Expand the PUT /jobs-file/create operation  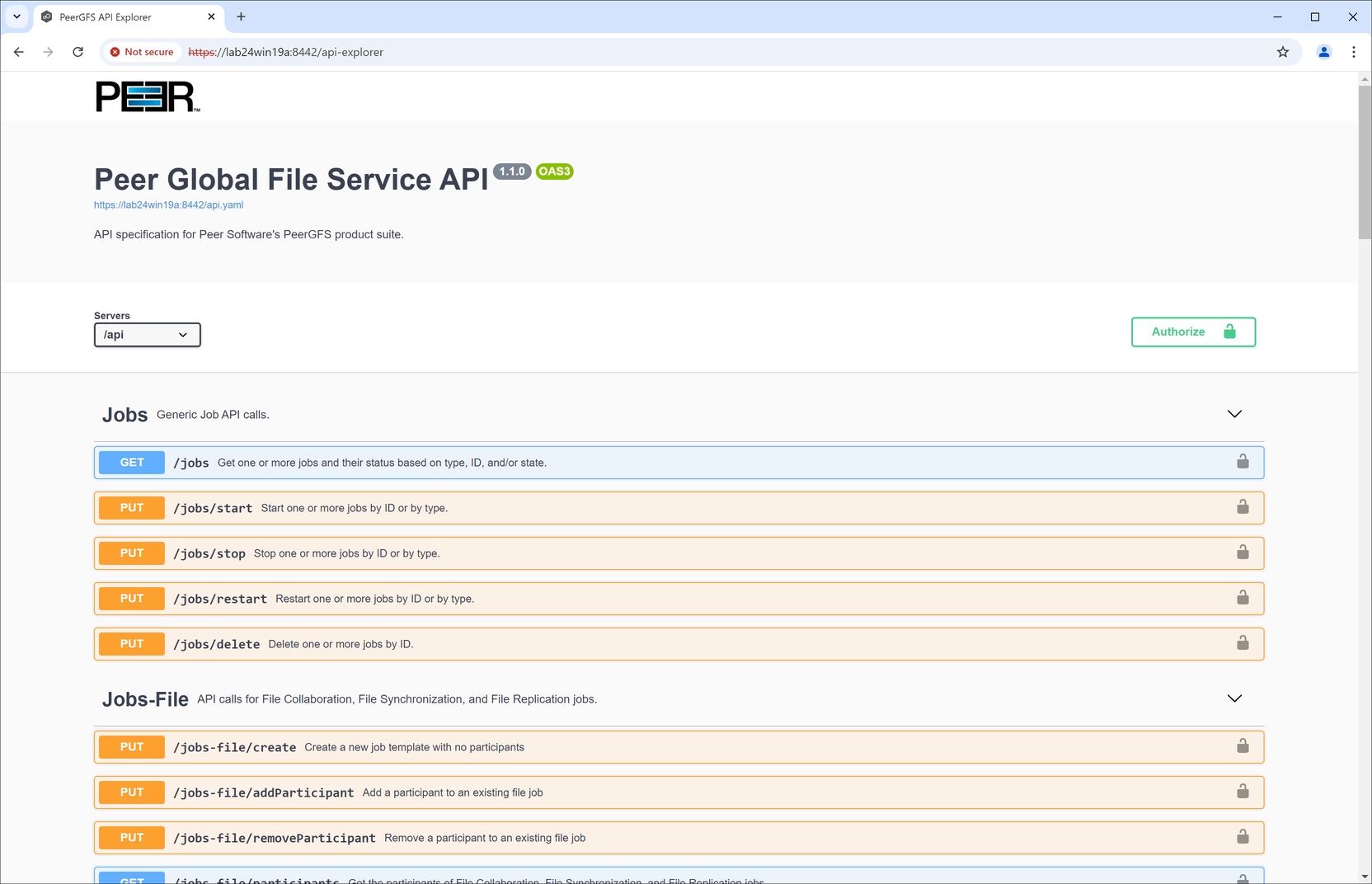[679, 747]
